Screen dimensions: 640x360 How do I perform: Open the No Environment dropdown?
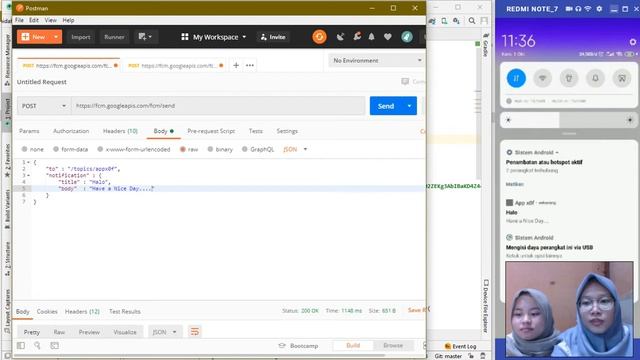click(376, 60)
